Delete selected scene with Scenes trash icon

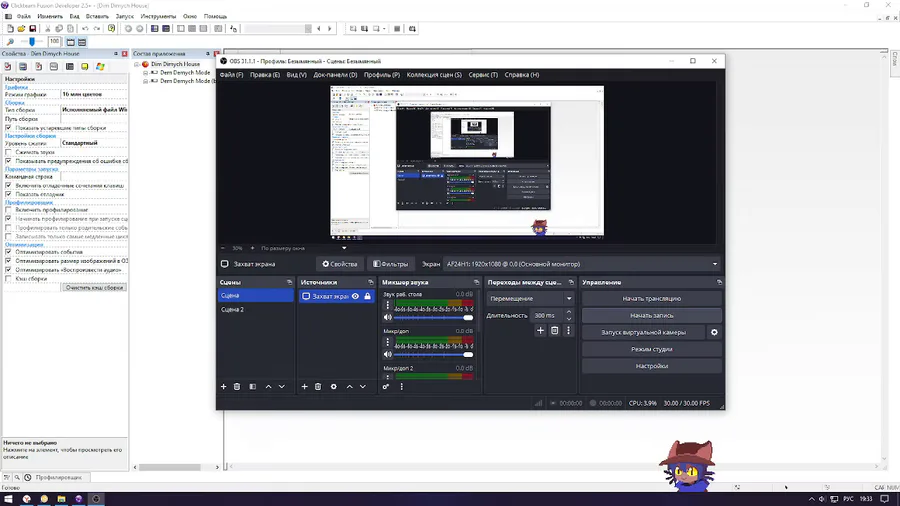[x=237, y=387]
